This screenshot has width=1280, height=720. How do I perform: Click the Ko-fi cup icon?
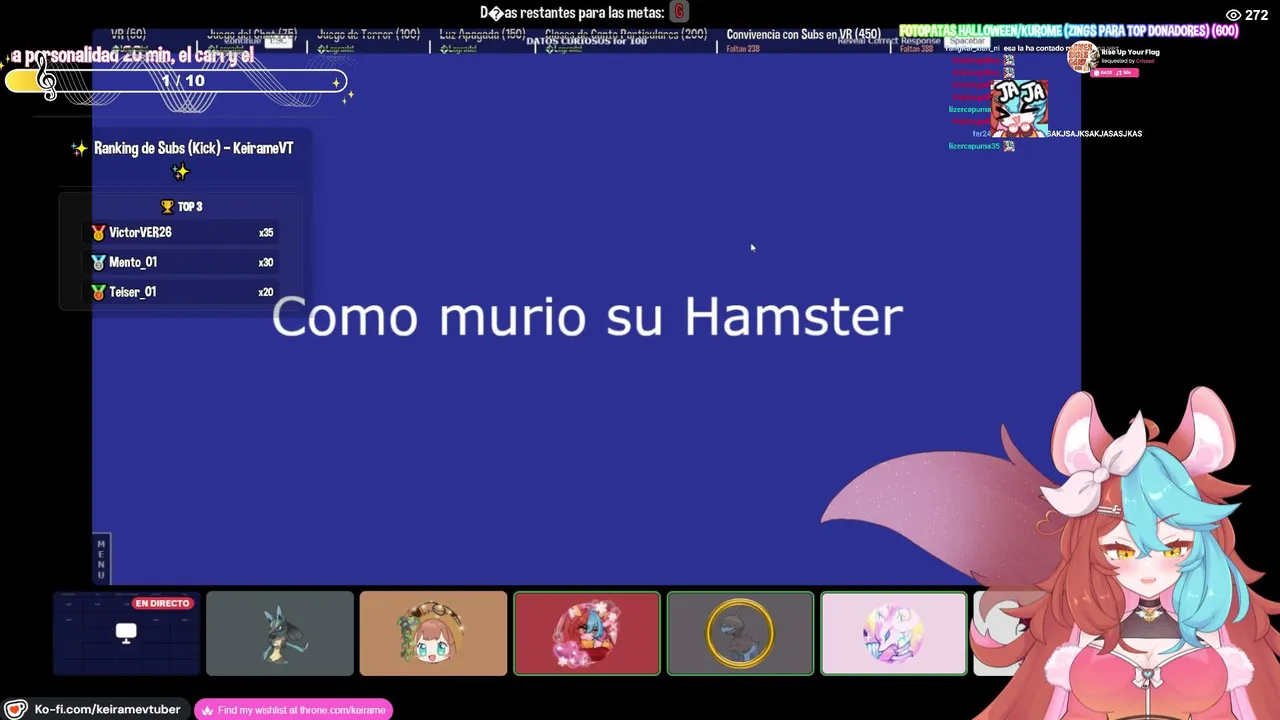pos(15,710)
